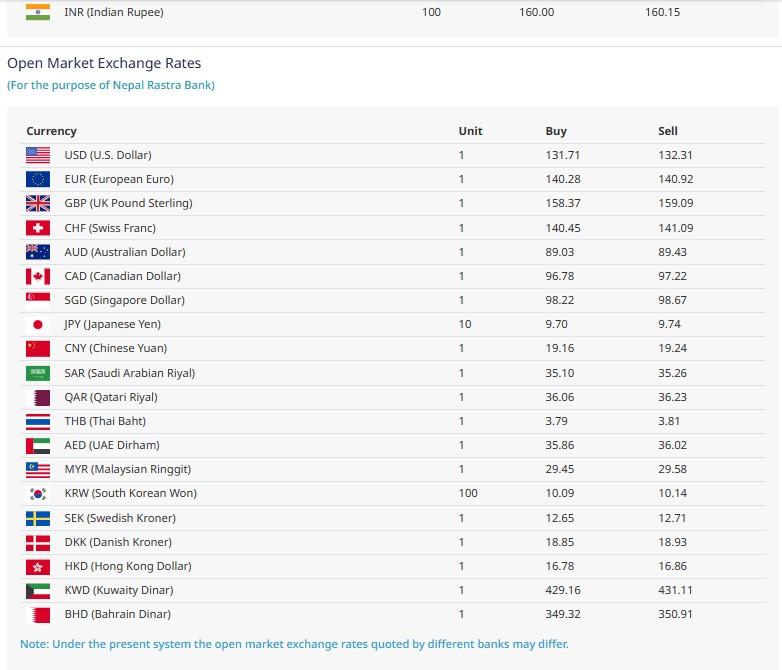Click the Swiss flag icon
782x670 pixels.
pyautogui.click(x=38, y=228)
